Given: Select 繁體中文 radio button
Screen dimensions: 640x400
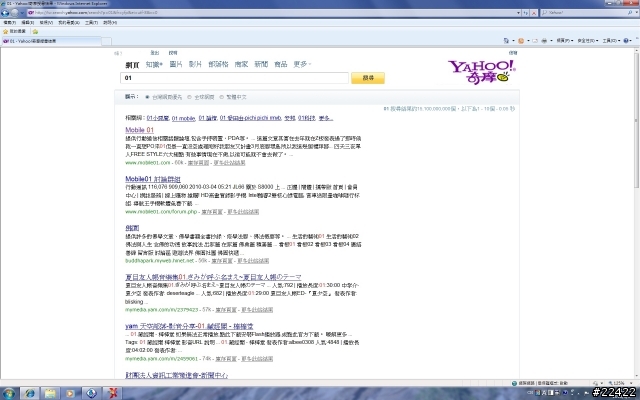Looking at the screenshot, I should point(222,97).
